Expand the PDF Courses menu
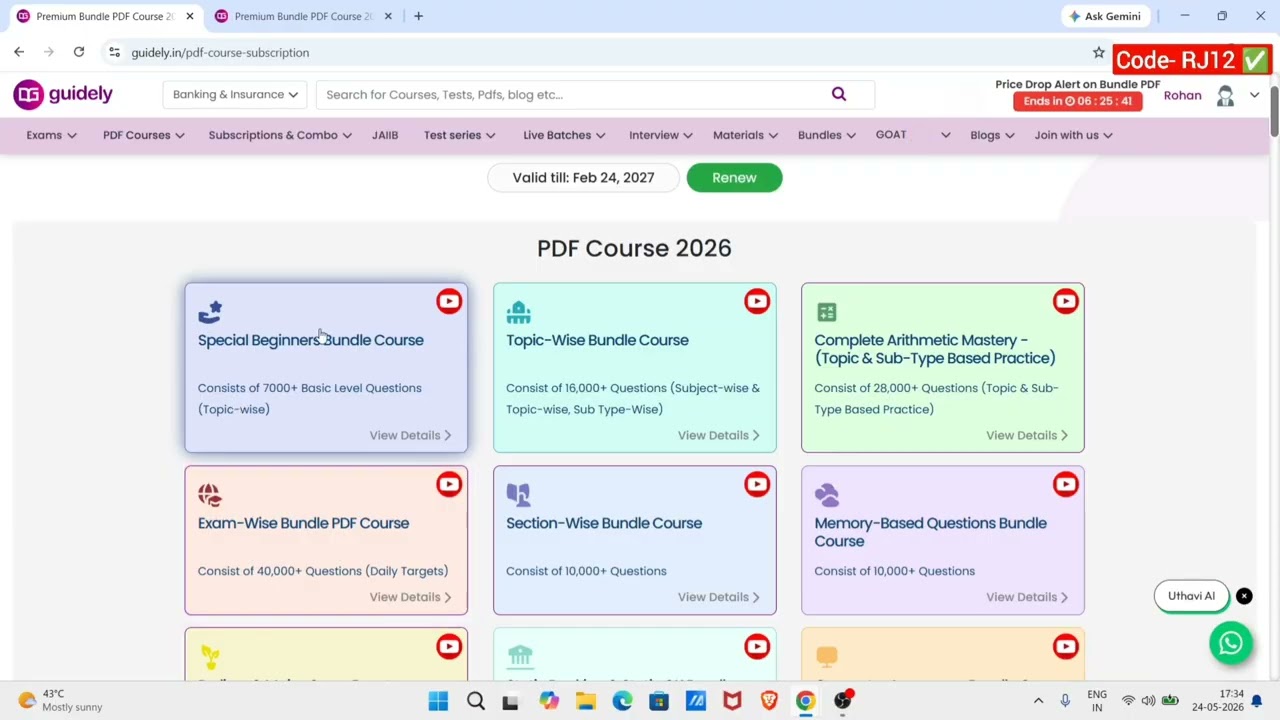Image resolution: width=1280 pixels, height=720 pixels. pyautogui.click(x=143, y=135)
